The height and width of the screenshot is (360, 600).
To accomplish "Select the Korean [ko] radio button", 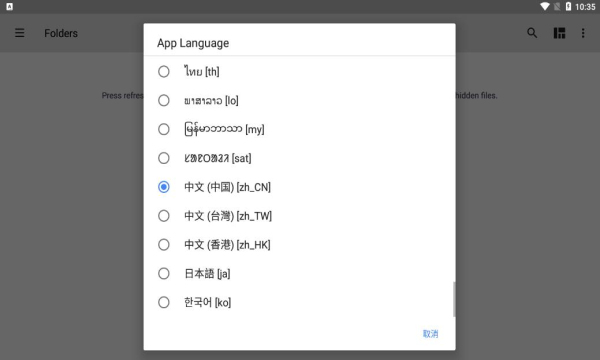I will point(164,302).
